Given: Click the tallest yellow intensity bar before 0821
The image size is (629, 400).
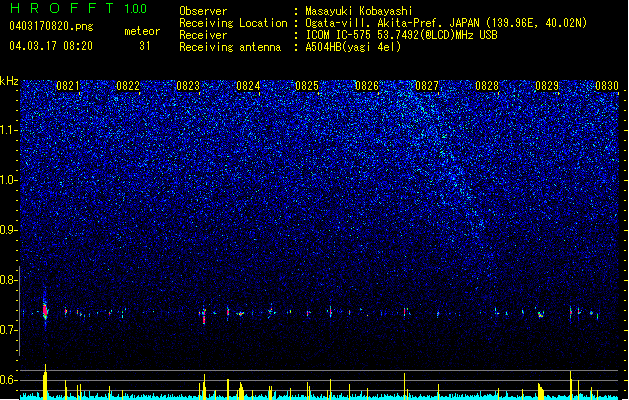Looking at the screenshot, I should (45, 382).
